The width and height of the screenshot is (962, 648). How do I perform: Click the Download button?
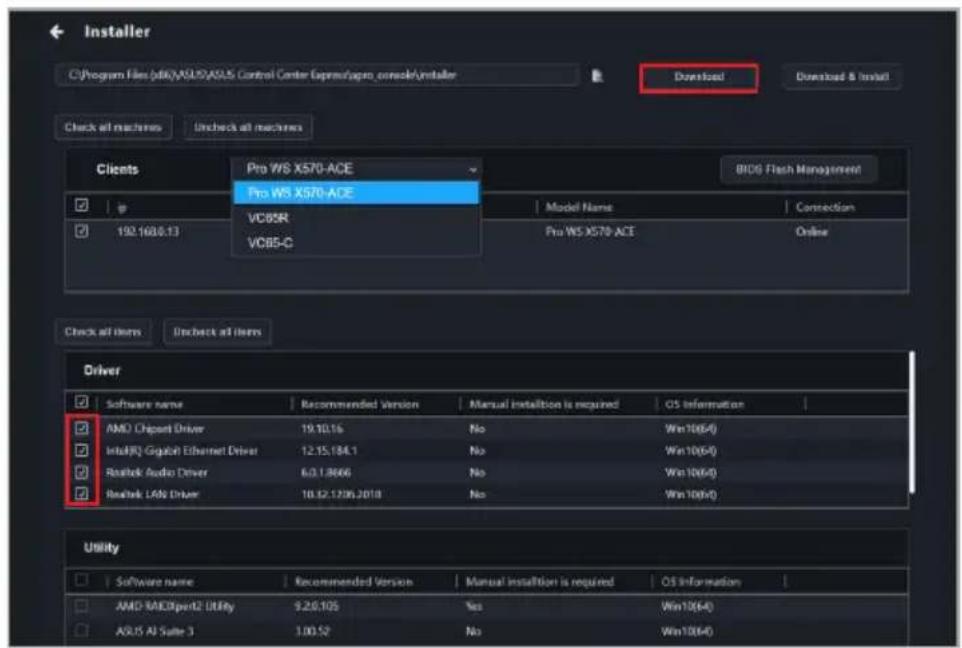[699, 77]
